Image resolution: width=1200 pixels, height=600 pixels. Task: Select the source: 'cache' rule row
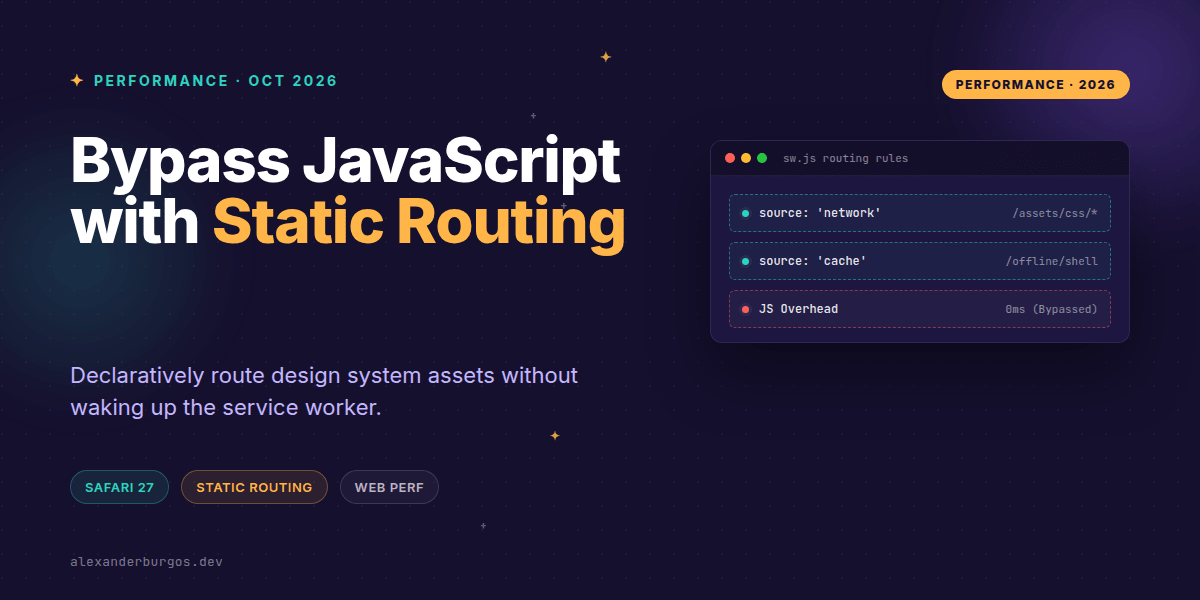[x=920, y=261]
